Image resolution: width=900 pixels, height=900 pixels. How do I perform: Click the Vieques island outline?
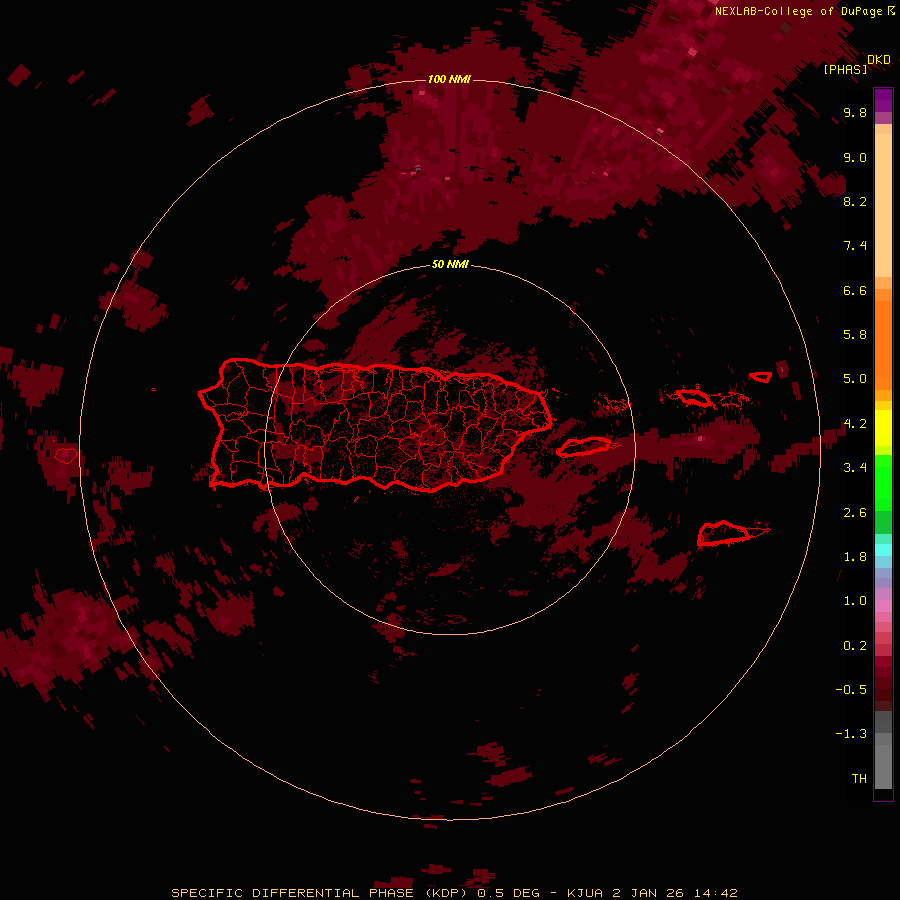click(x=584, y=447)
